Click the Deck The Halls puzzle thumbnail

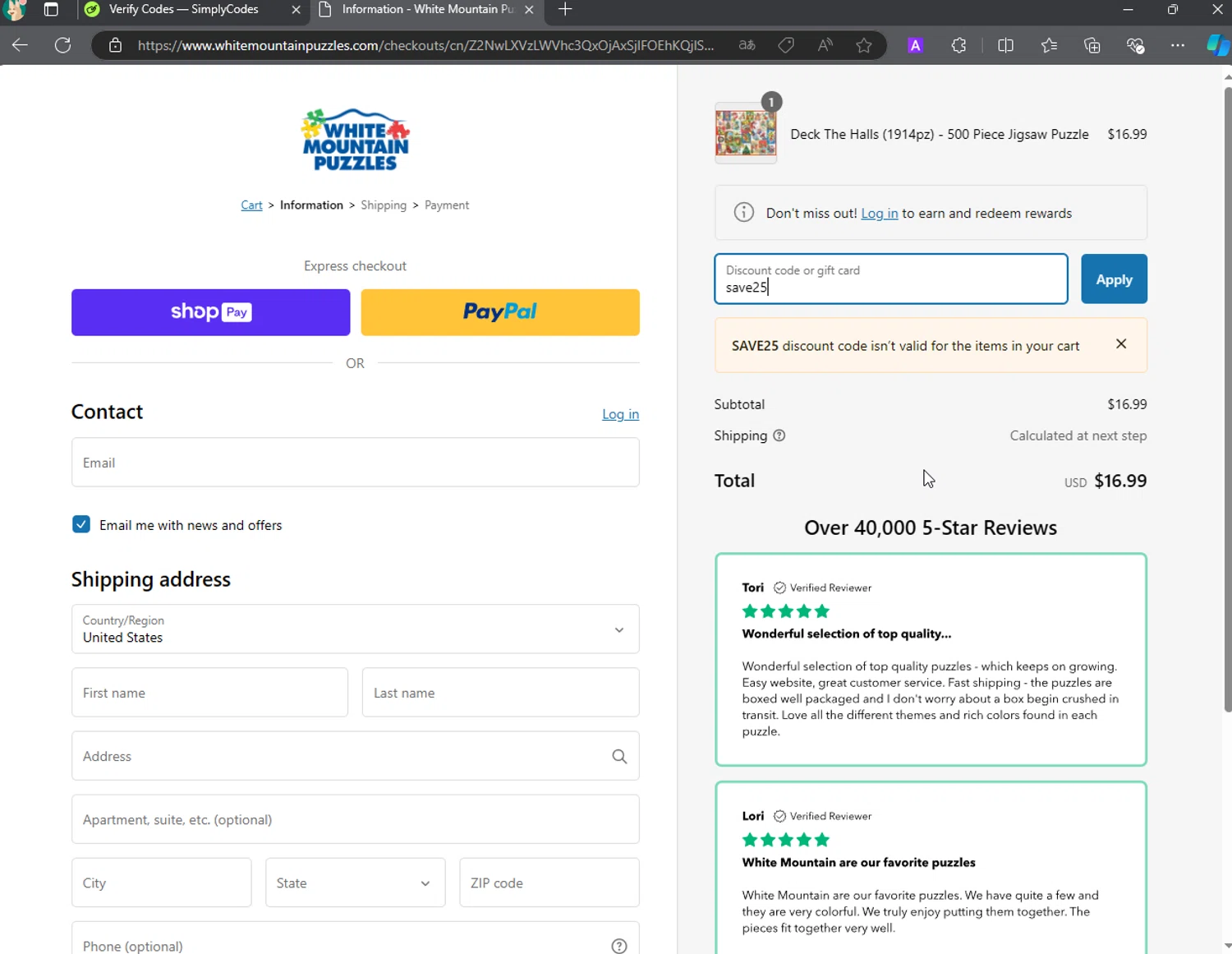pos(746,133)
